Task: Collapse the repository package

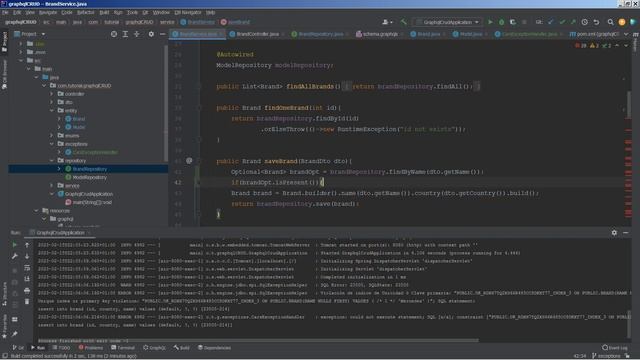Action: pyautogui.click(x=52, y=160)
